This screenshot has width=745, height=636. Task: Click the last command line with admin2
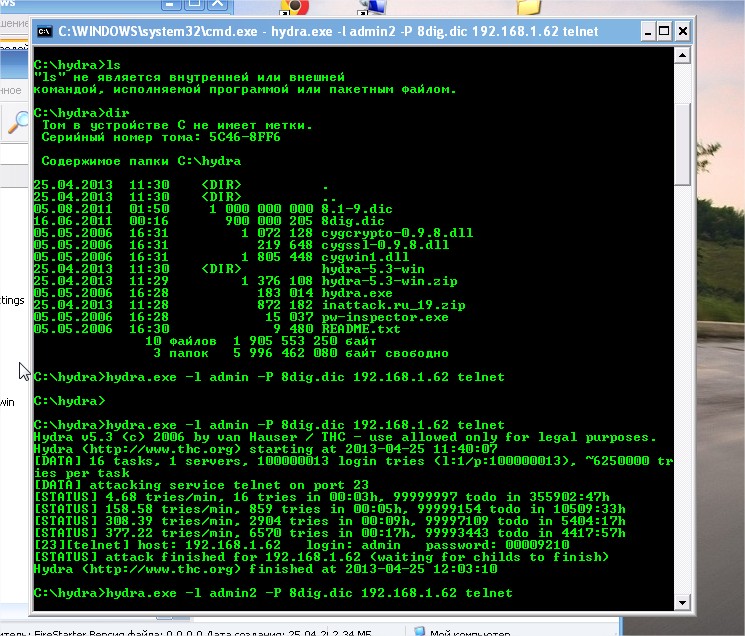pos(273,593)
